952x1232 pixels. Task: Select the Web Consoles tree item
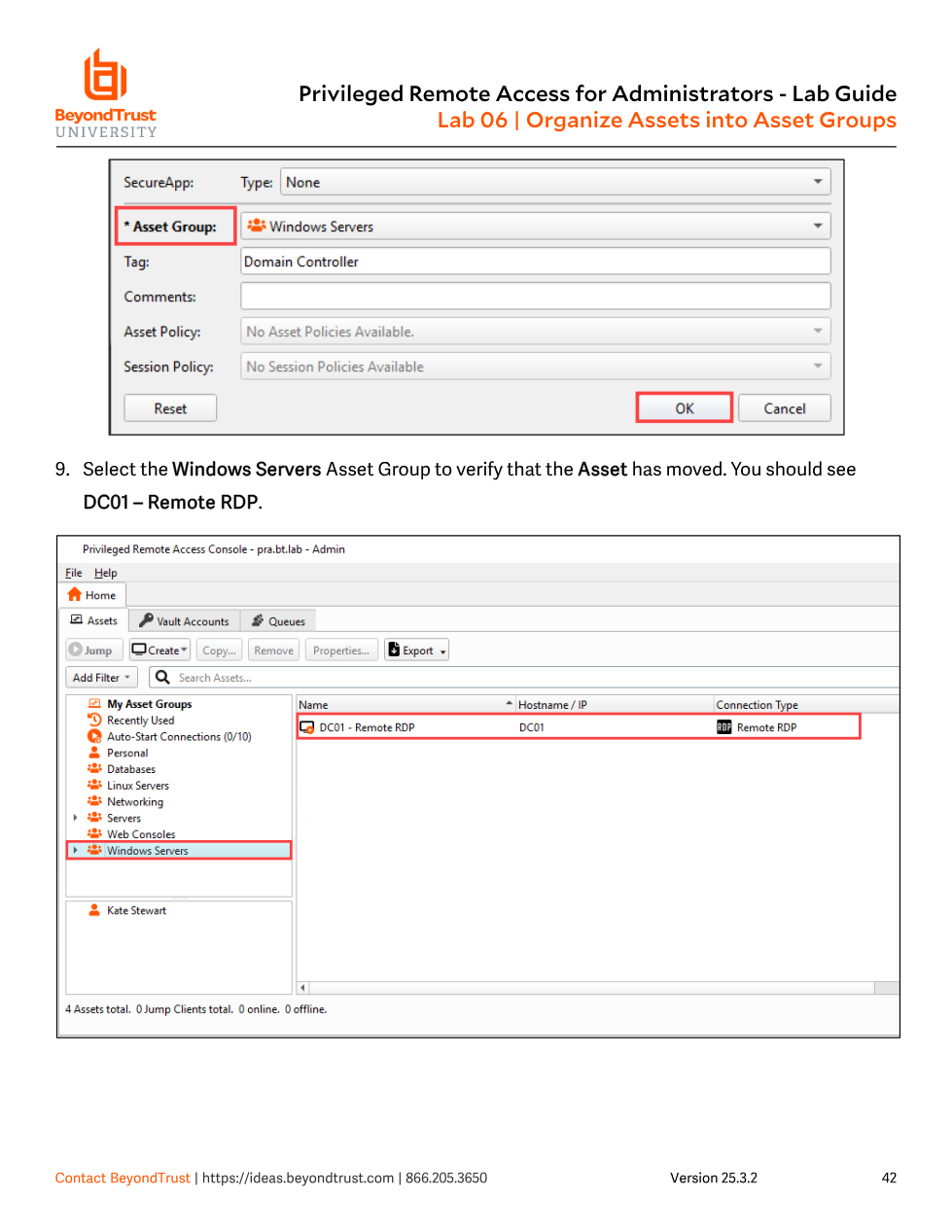[x=141, y=834]
